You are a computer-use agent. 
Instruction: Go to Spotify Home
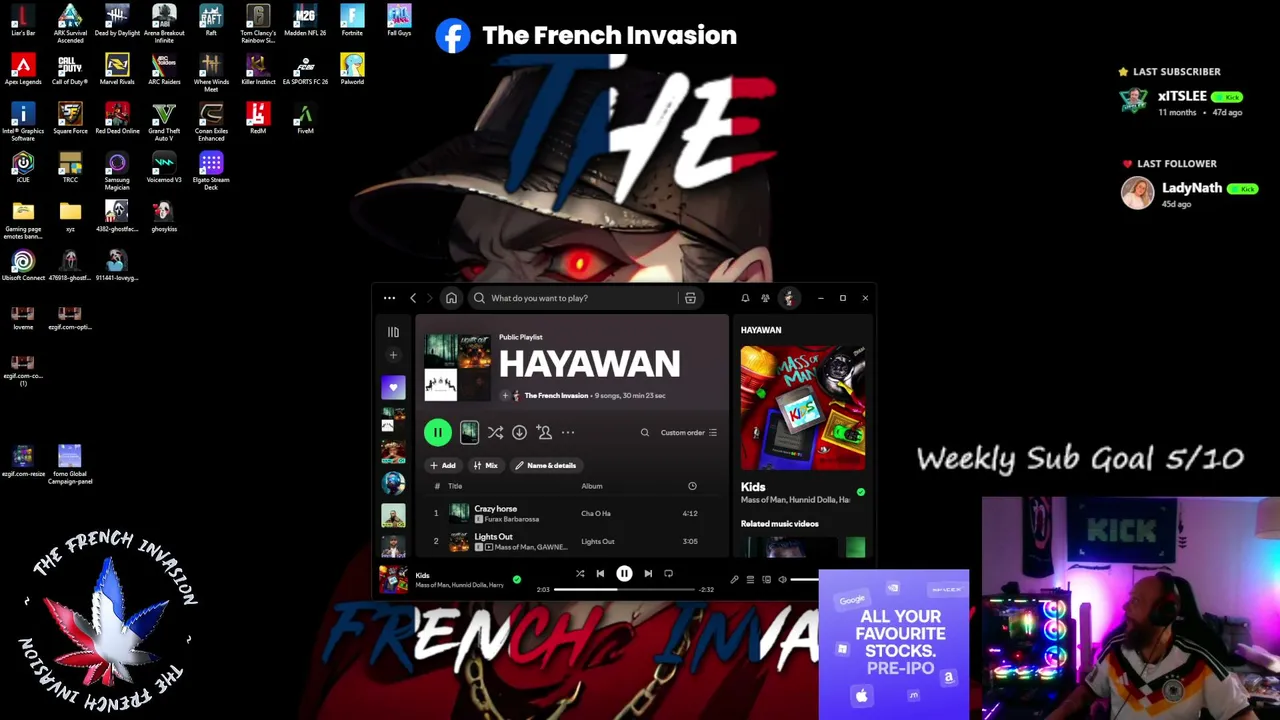pyautogui.click(x=451, y=298)
